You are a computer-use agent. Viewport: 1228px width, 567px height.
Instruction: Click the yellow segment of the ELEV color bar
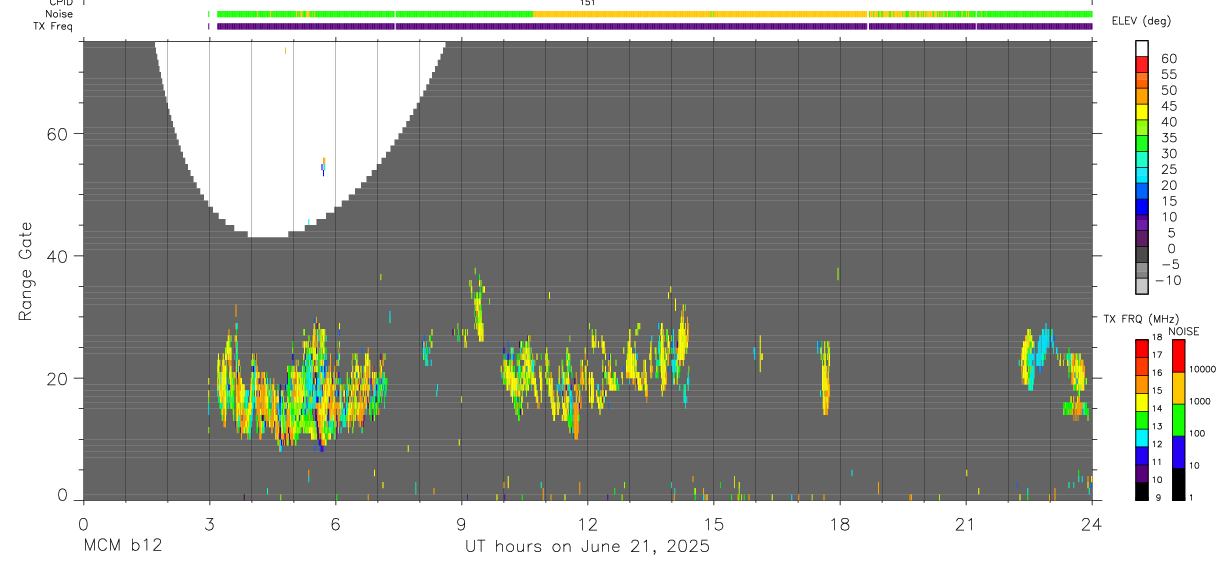[x=1142, y=111]
